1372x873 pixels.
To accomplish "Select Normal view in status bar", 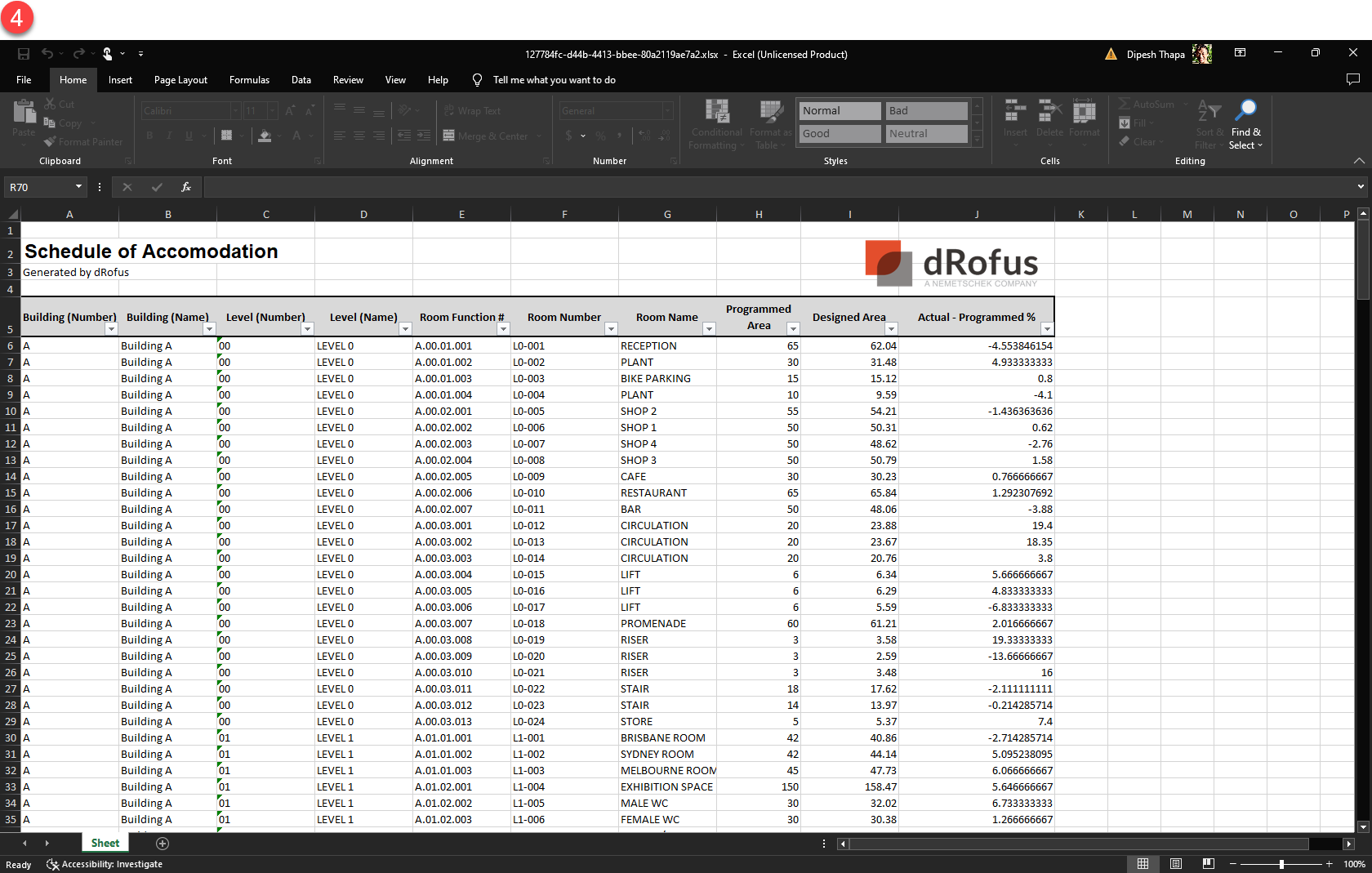I will 1143,864.
